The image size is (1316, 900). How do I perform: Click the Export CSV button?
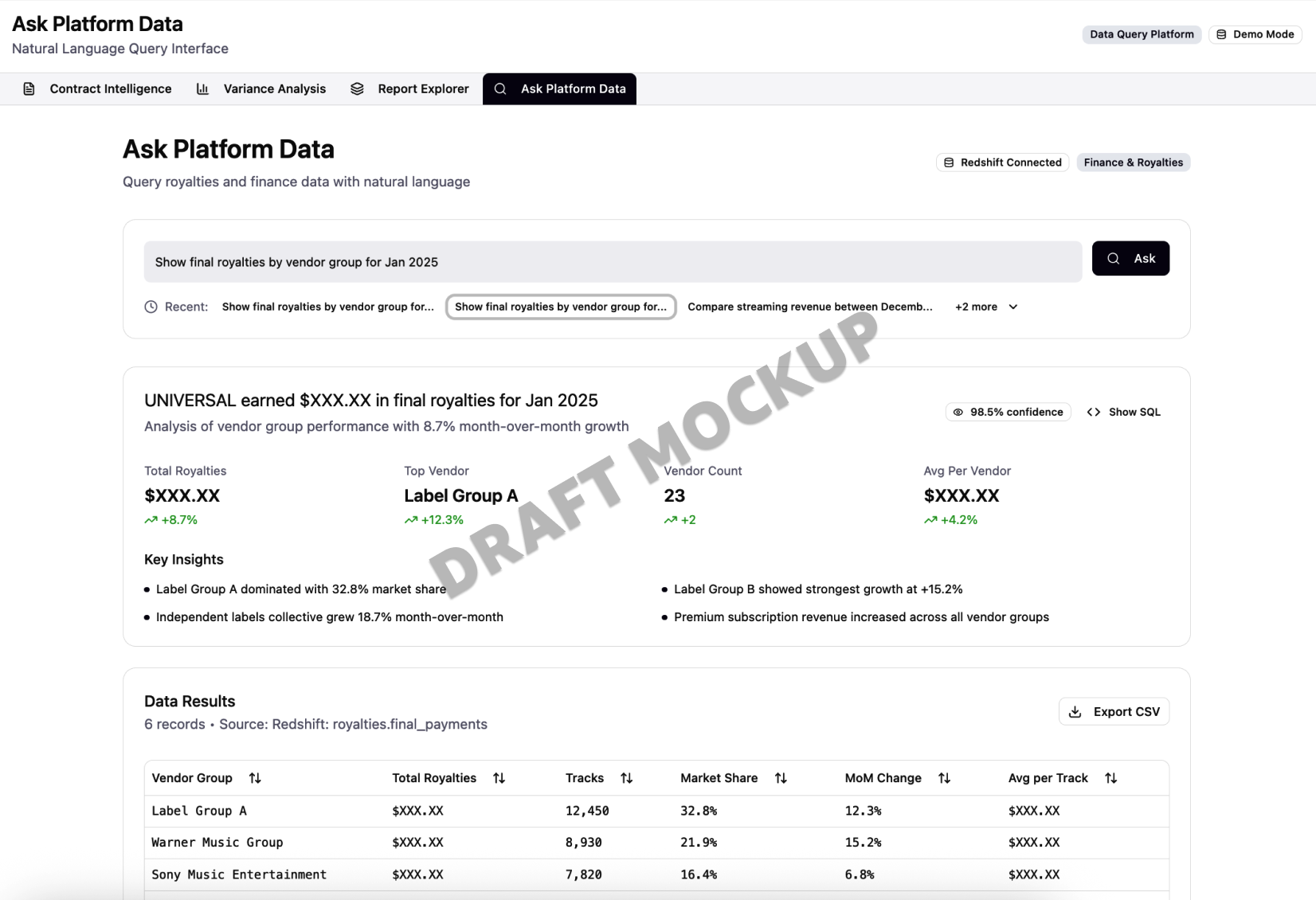click(1114, 711)
